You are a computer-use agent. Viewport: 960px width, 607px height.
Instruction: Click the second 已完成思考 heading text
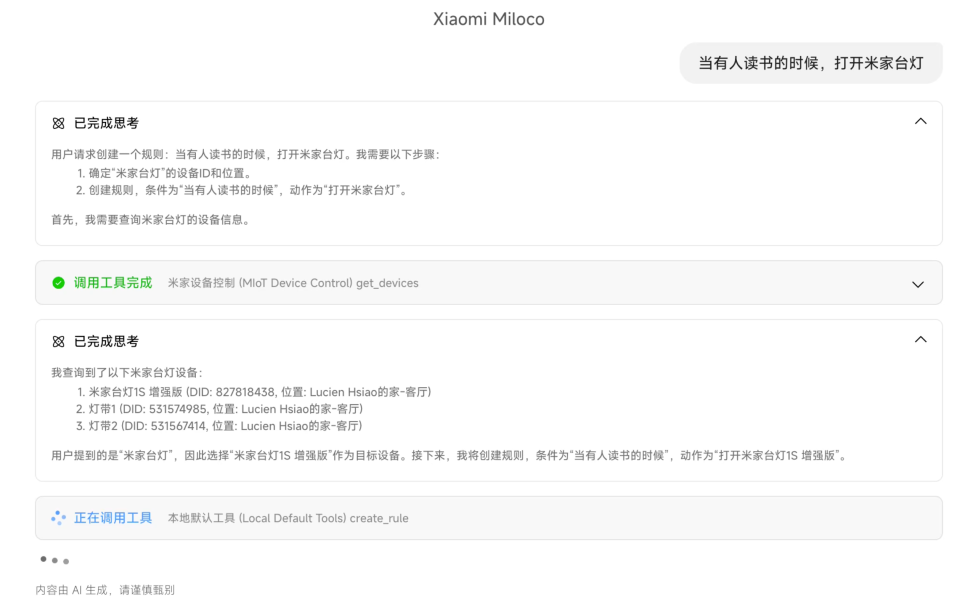(x=107, y=341)
